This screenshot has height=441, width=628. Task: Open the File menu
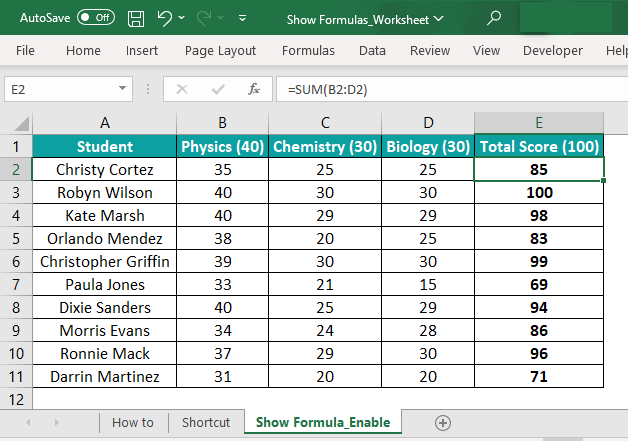(x=25, y=50)
